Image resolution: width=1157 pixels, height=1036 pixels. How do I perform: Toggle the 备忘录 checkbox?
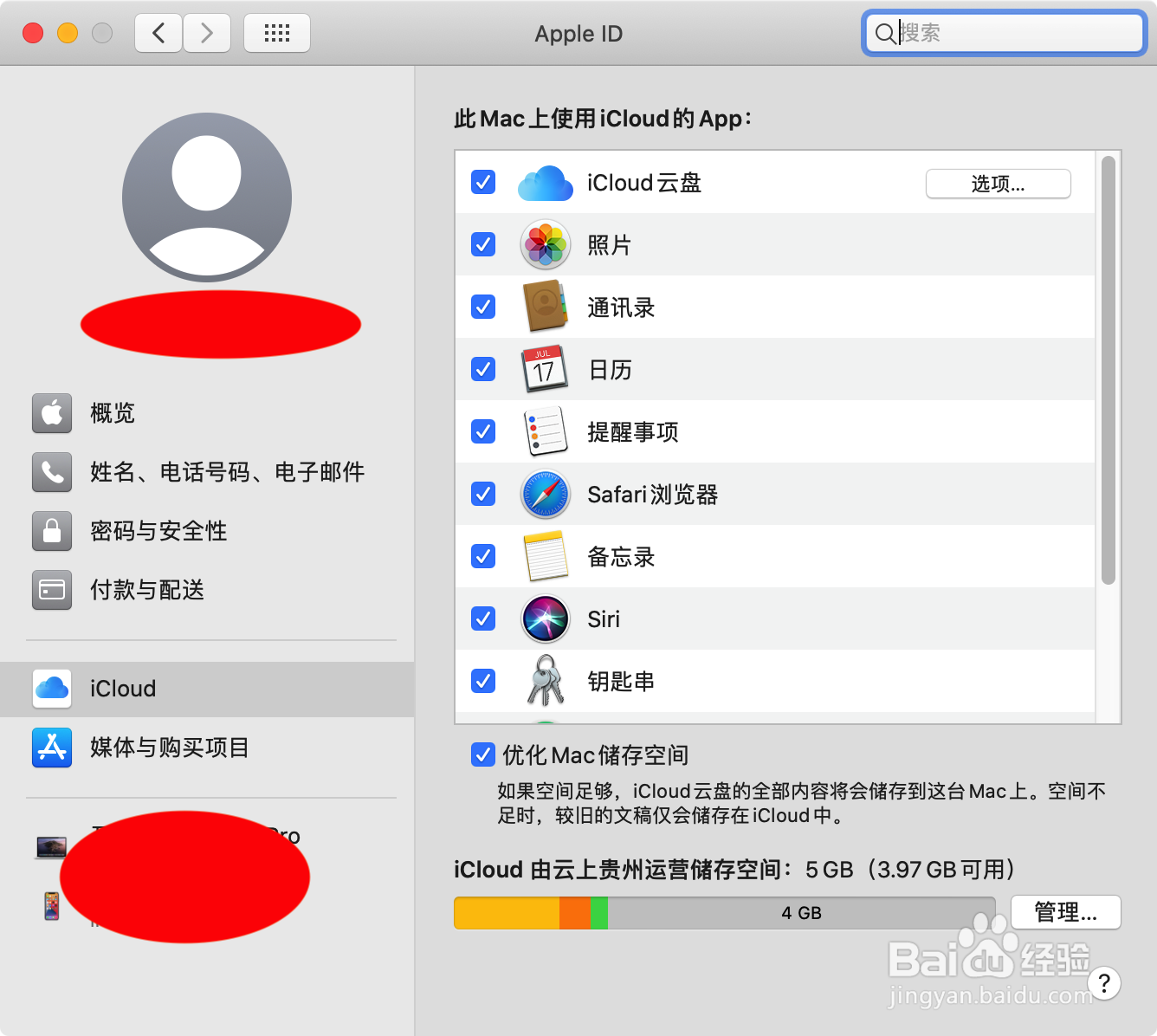(x=483, y=557)
